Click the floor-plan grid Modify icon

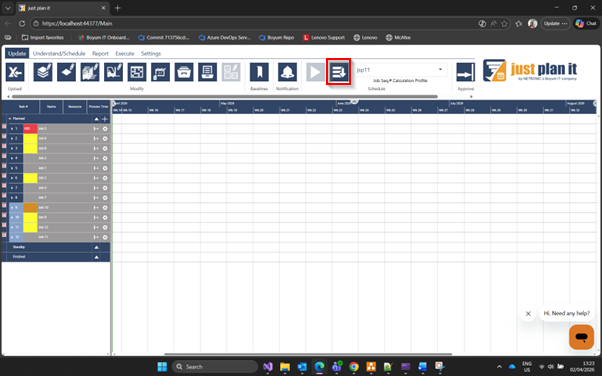(x=137, y=72)
